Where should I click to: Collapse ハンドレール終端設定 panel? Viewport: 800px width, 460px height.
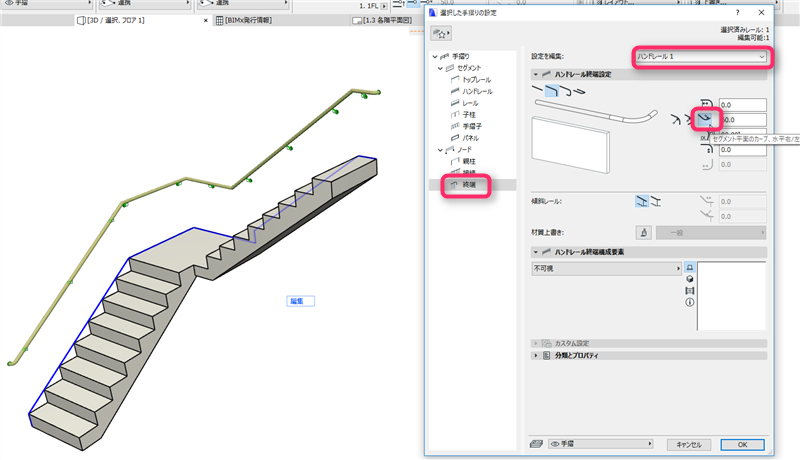536,74
